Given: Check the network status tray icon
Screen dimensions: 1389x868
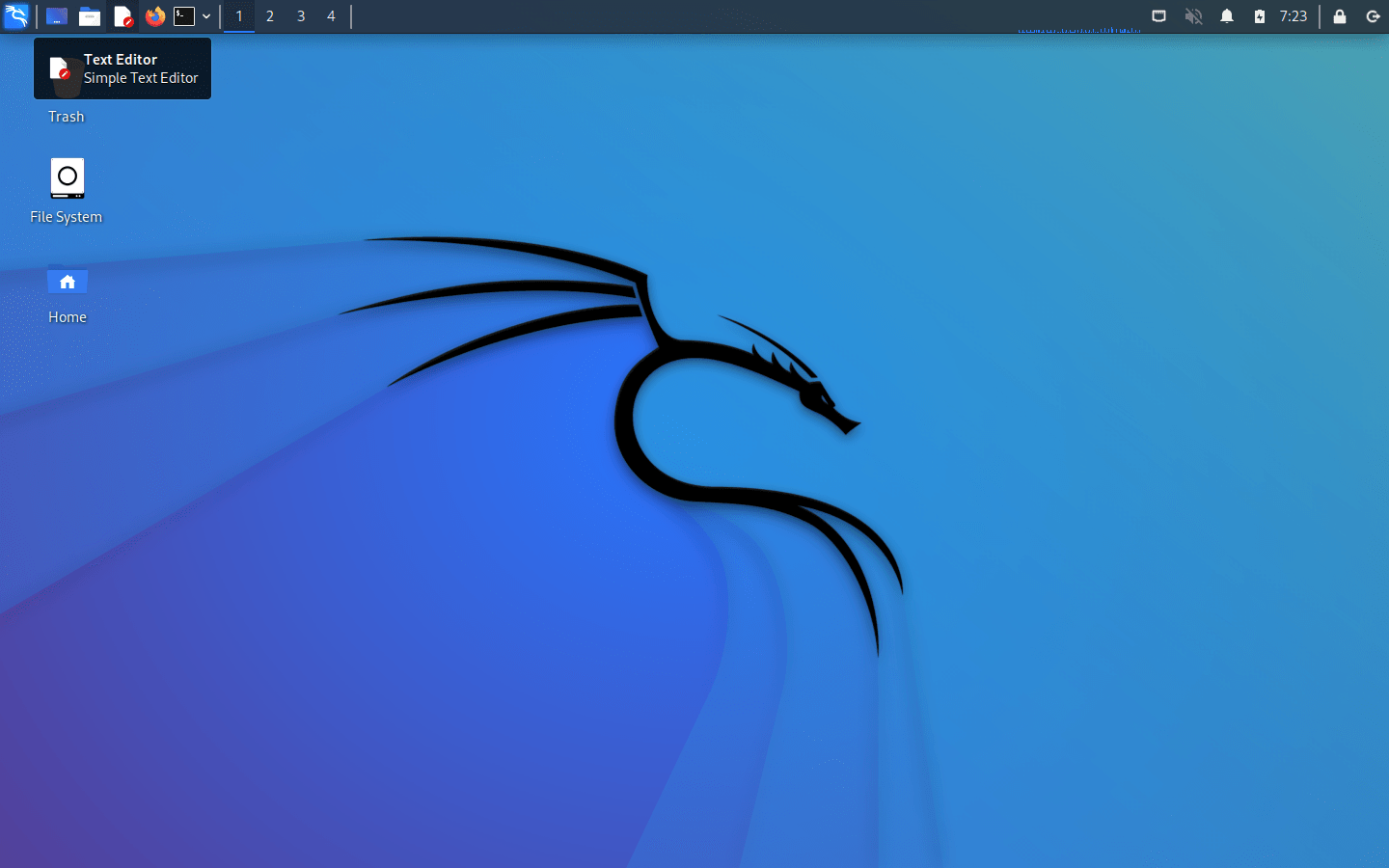Looking at the screenshot, I should click(x=1158, y=16).
